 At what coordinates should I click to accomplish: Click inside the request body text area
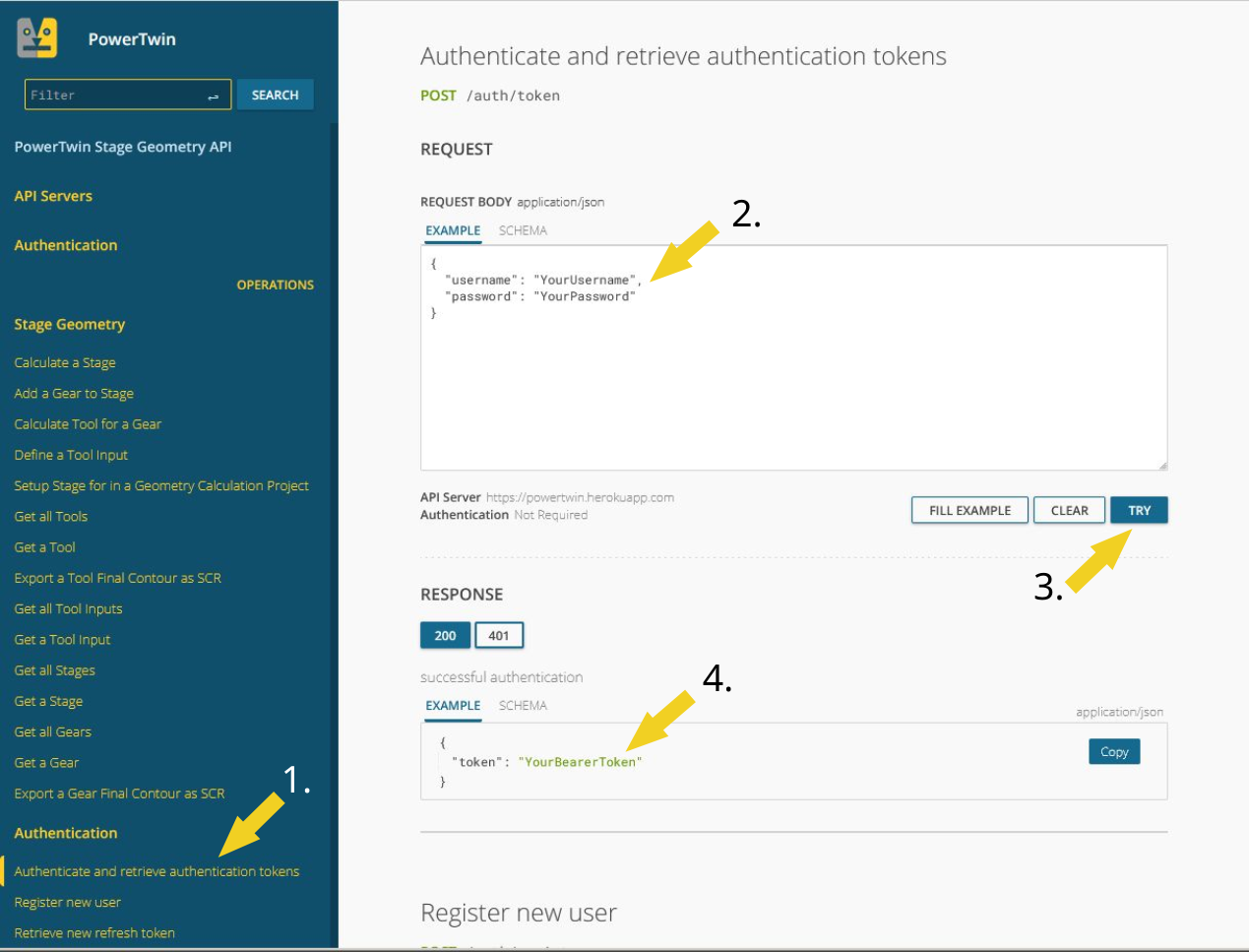(793, 394)
